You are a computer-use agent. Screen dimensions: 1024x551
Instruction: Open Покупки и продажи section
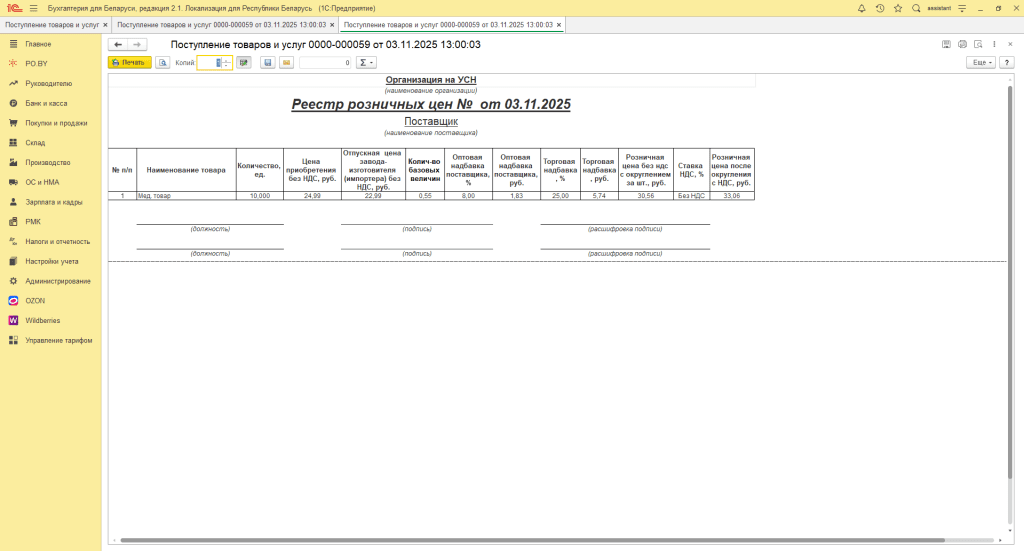pos(56,123)
